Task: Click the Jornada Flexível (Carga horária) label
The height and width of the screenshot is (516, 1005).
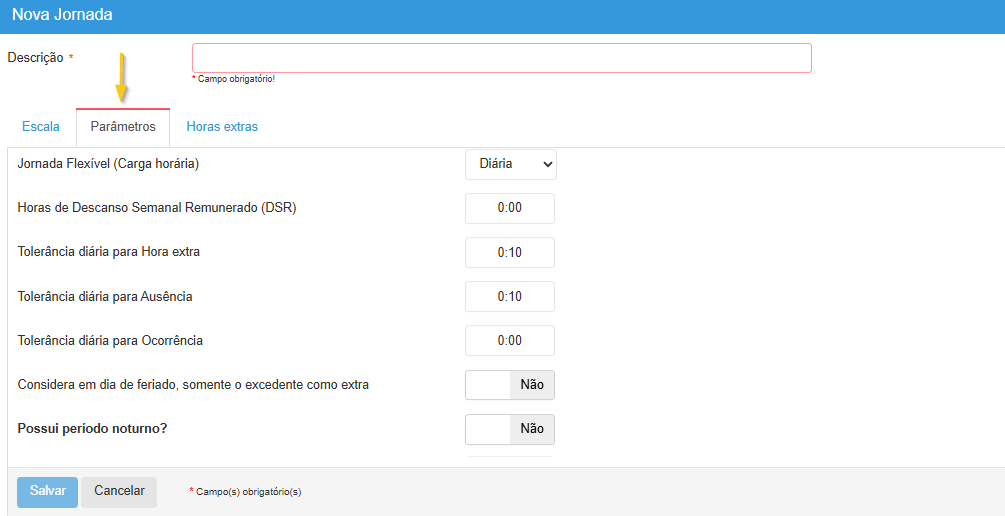Action: (x=116, y=164)
